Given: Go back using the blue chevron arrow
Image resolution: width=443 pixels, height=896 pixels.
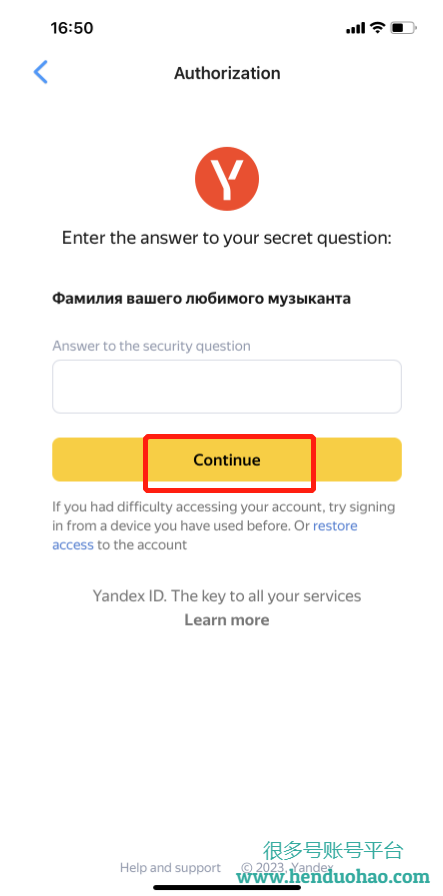Looking at the screenshot, I should 40,73.
